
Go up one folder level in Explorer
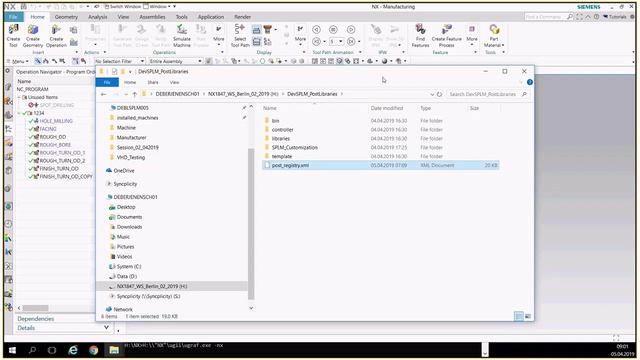(x=134, y=94)
